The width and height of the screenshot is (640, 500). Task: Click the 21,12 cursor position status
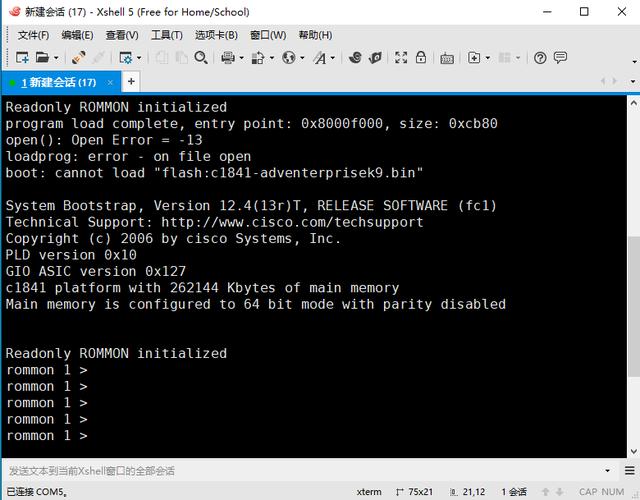(x=467, y=492)
